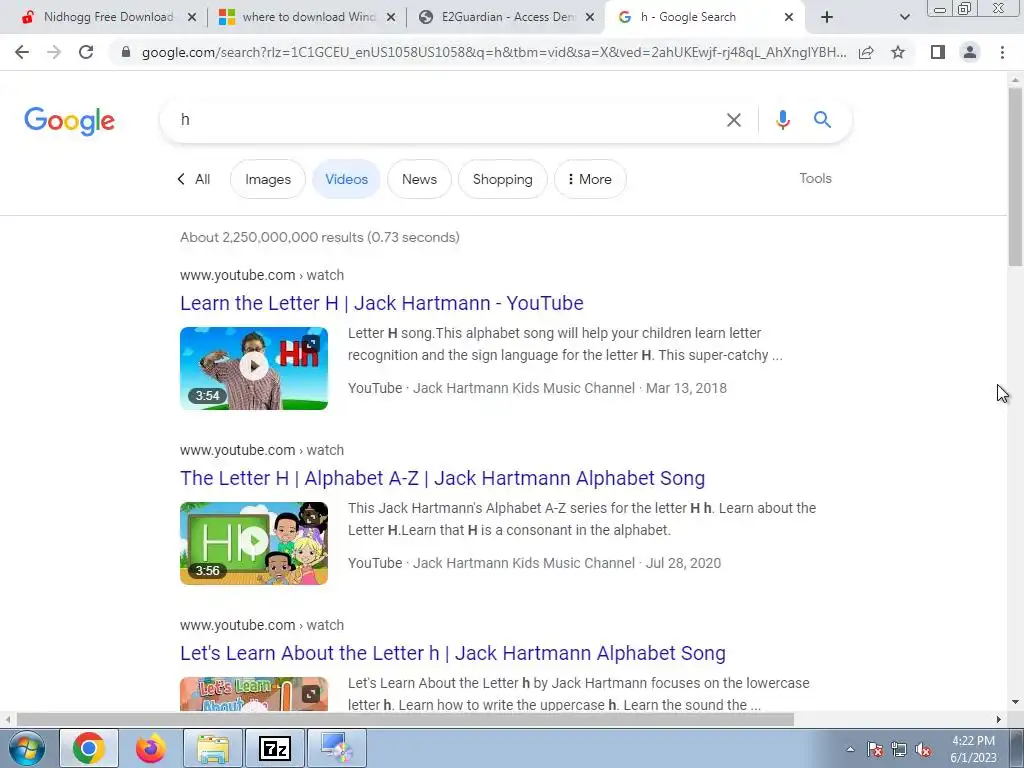The height and width of the screenshot is (768, 1024).
Task: Expand the More filters menu
Action: click(x=590, y=179)
